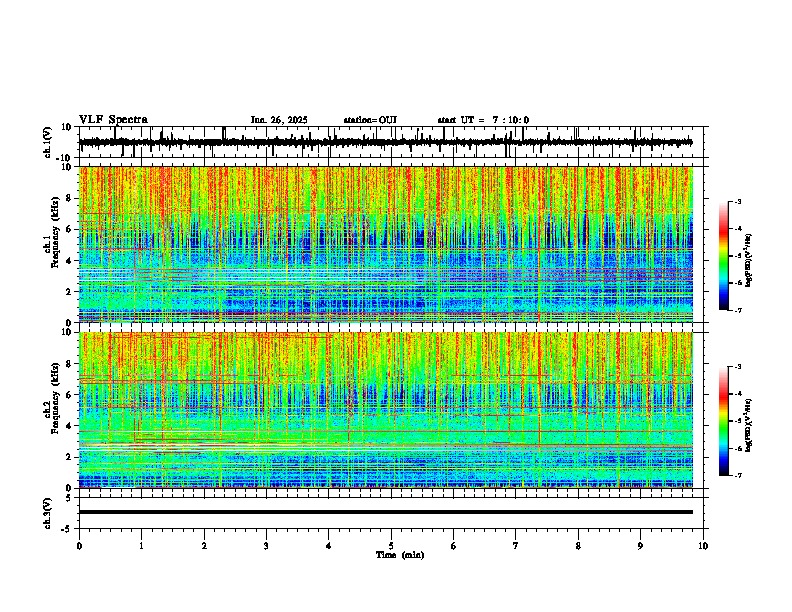Image resolution: width=792 pixels, height=612 pixels.
Task: Click time axis tick label "3"
Action: pos(266,546)
